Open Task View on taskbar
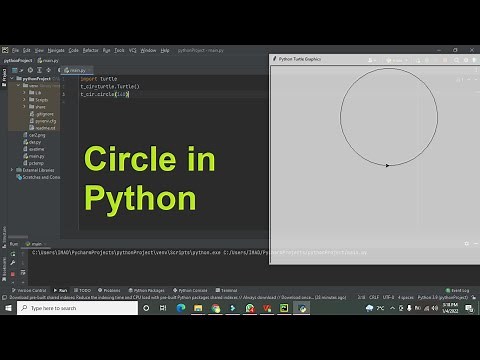Screen dimensions: 480x360 point(163,308)
